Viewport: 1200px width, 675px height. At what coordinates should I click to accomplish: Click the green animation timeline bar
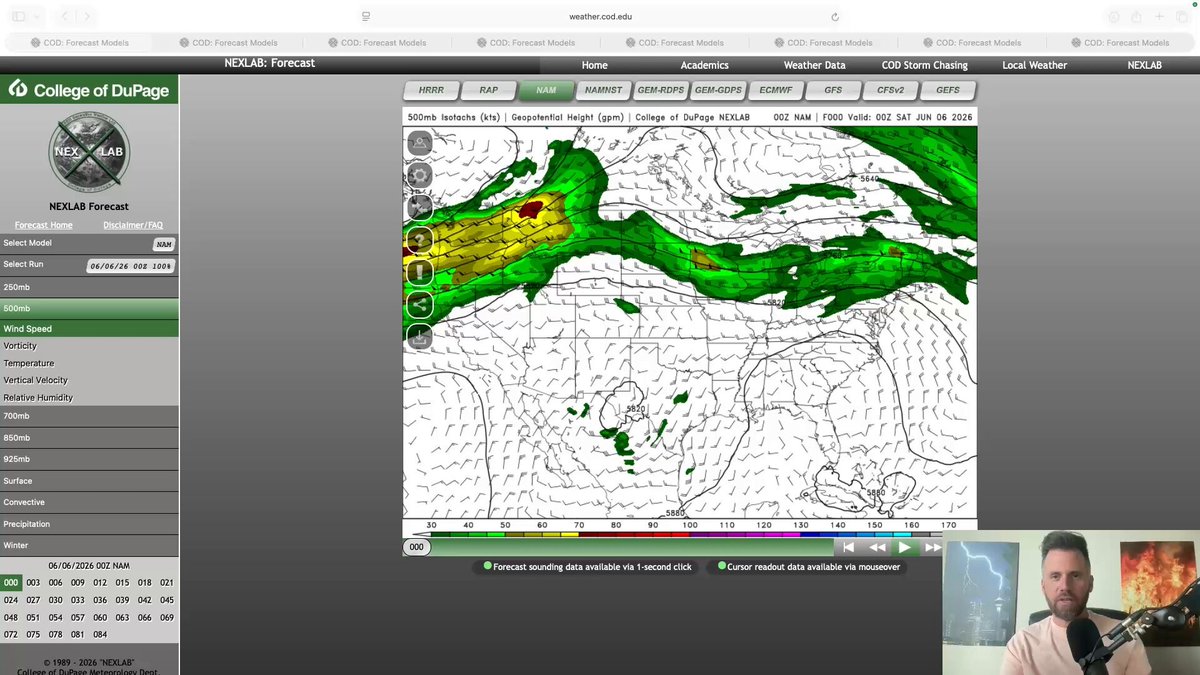tap(633, 547)
